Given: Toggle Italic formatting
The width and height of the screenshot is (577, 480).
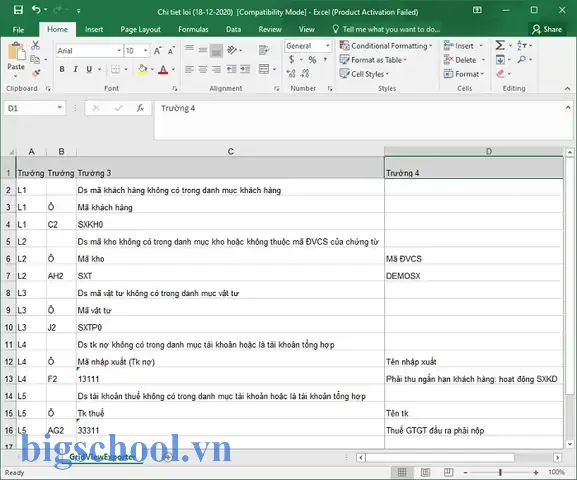Looking at the screenshot, I should (75, 69).
